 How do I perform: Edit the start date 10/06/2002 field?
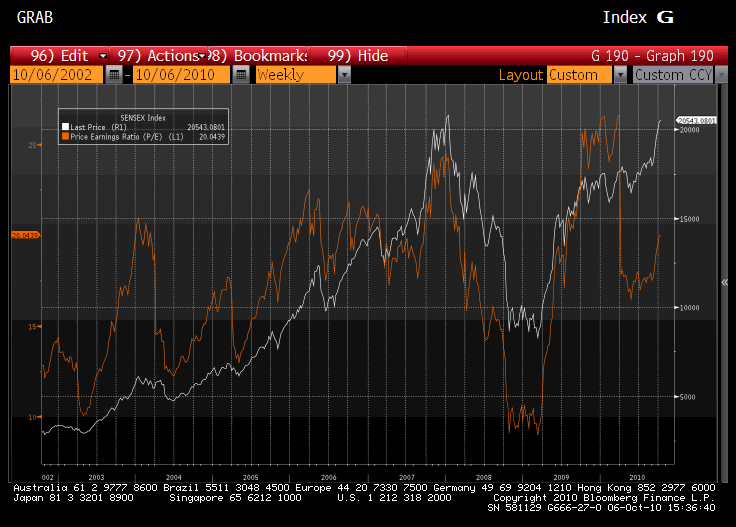(x=56, y=75)
